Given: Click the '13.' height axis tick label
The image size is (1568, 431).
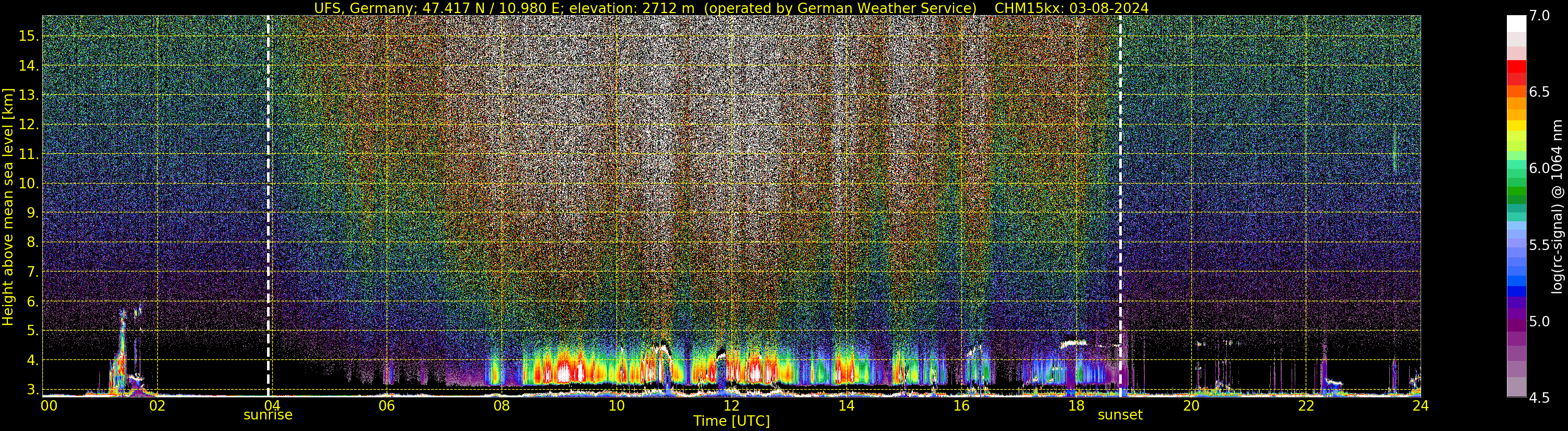Looking at the screenshot, I should click(29, 95).
